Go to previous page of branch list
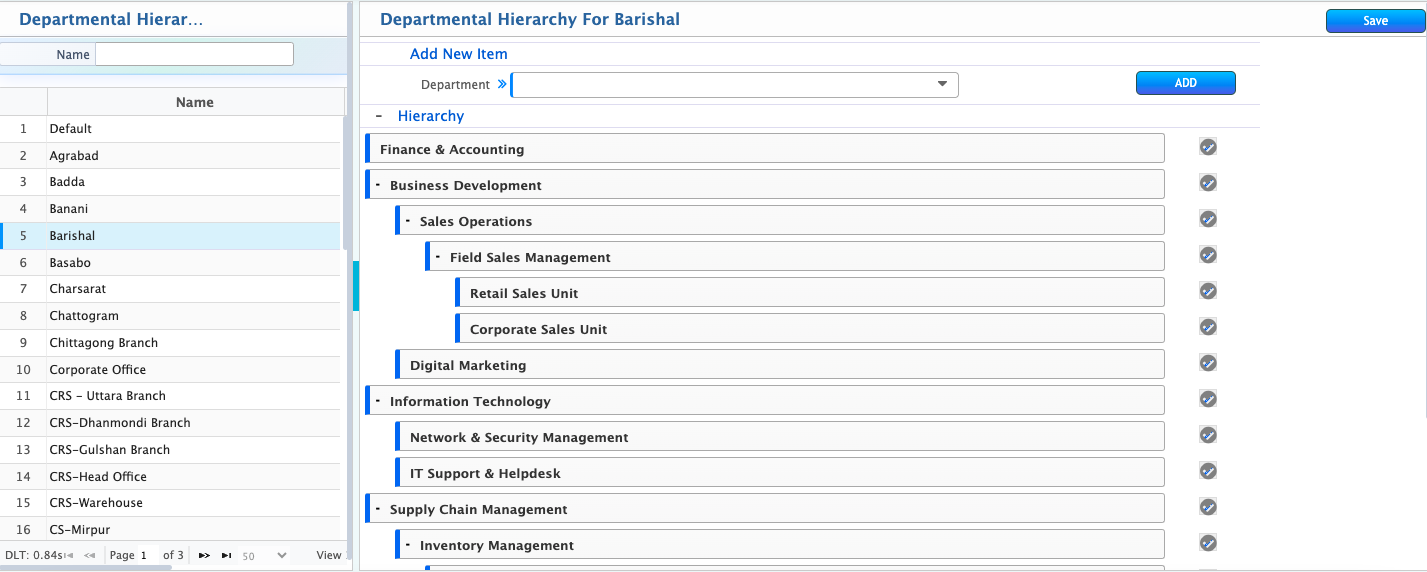The image size is (1427, 572). 90,555
